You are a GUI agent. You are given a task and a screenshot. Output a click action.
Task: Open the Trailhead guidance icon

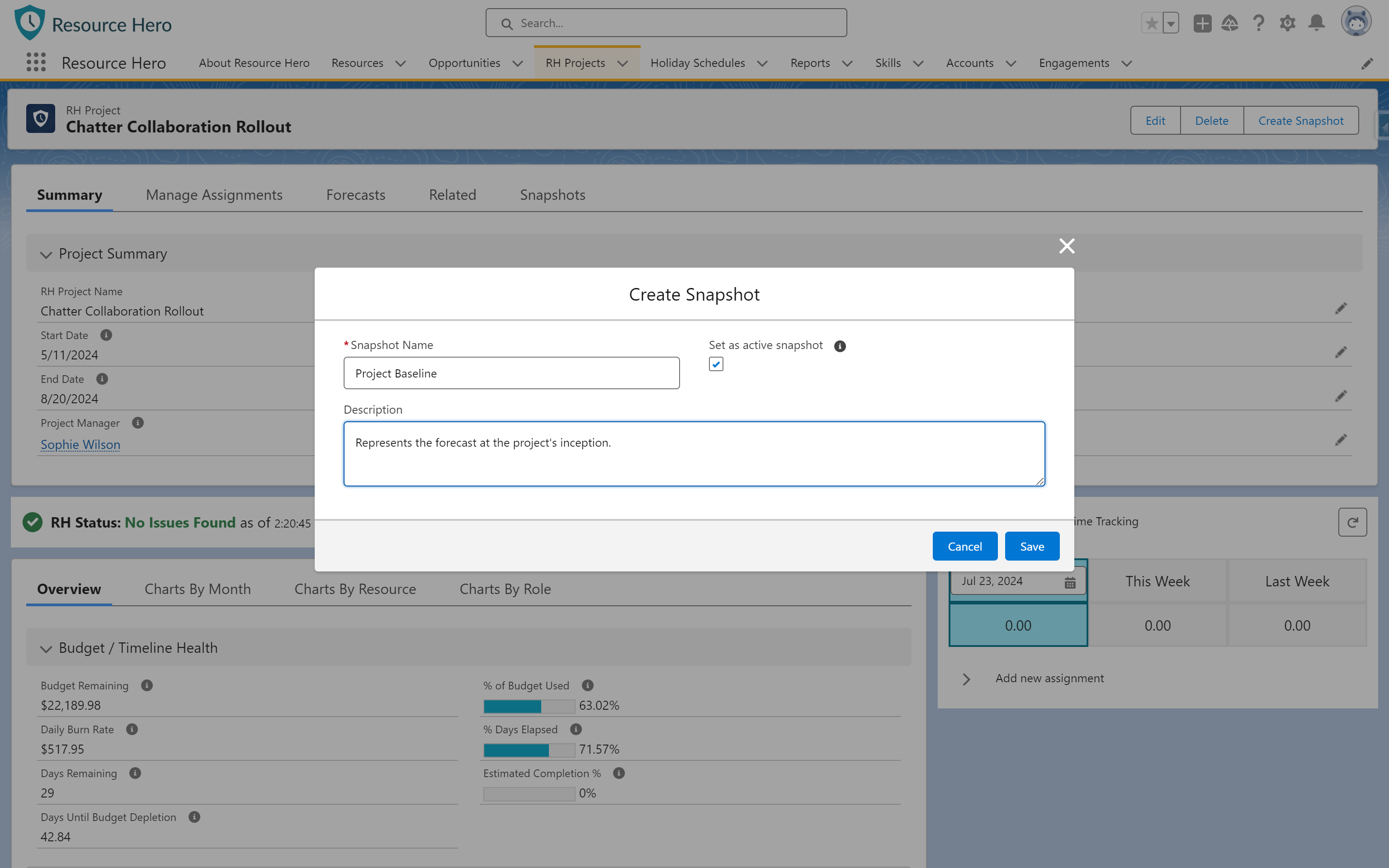[x=1230, y=24]
